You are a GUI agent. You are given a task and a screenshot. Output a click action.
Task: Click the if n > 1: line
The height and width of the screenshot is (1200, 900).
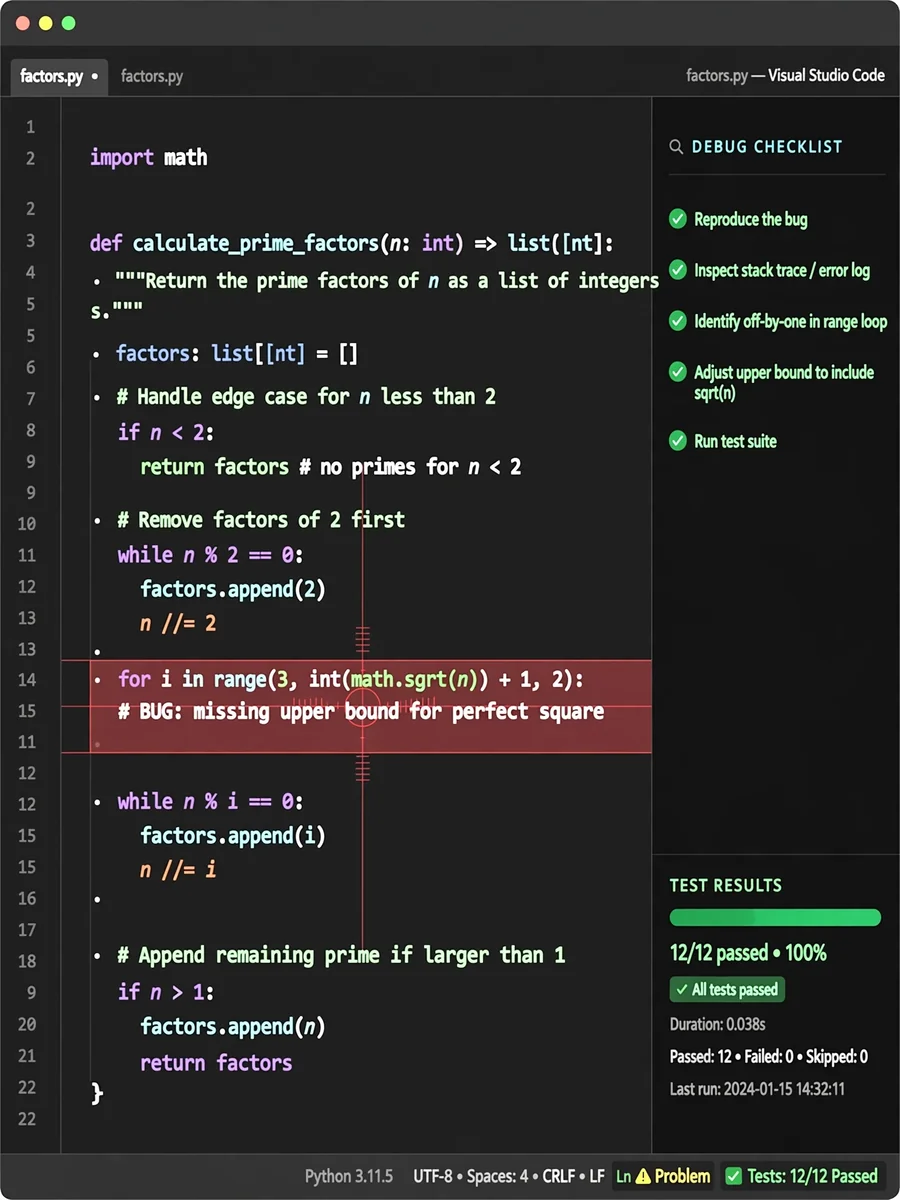166,993
